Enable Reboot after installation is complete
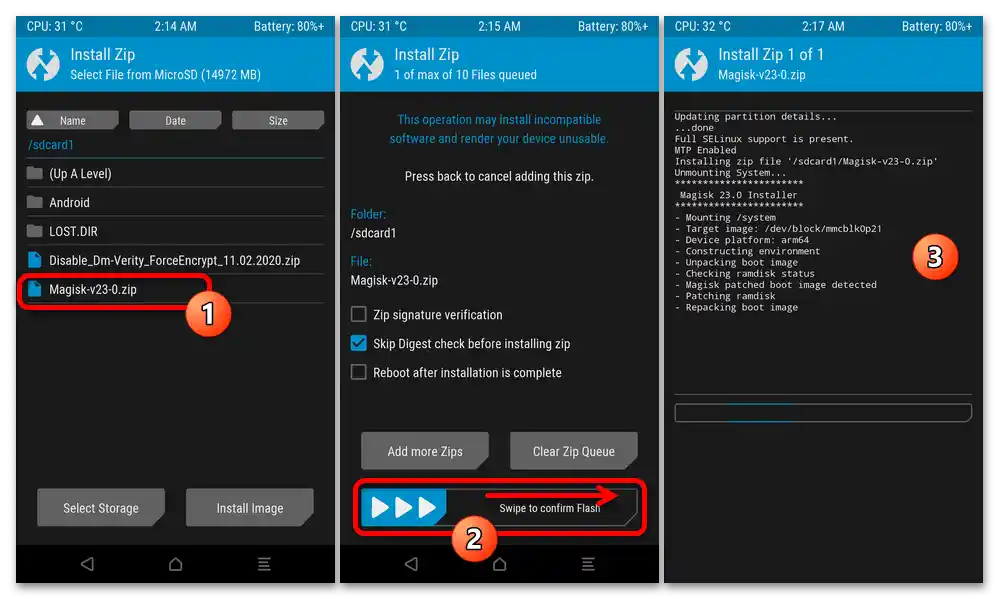999x599 pixels. [359, 372]
